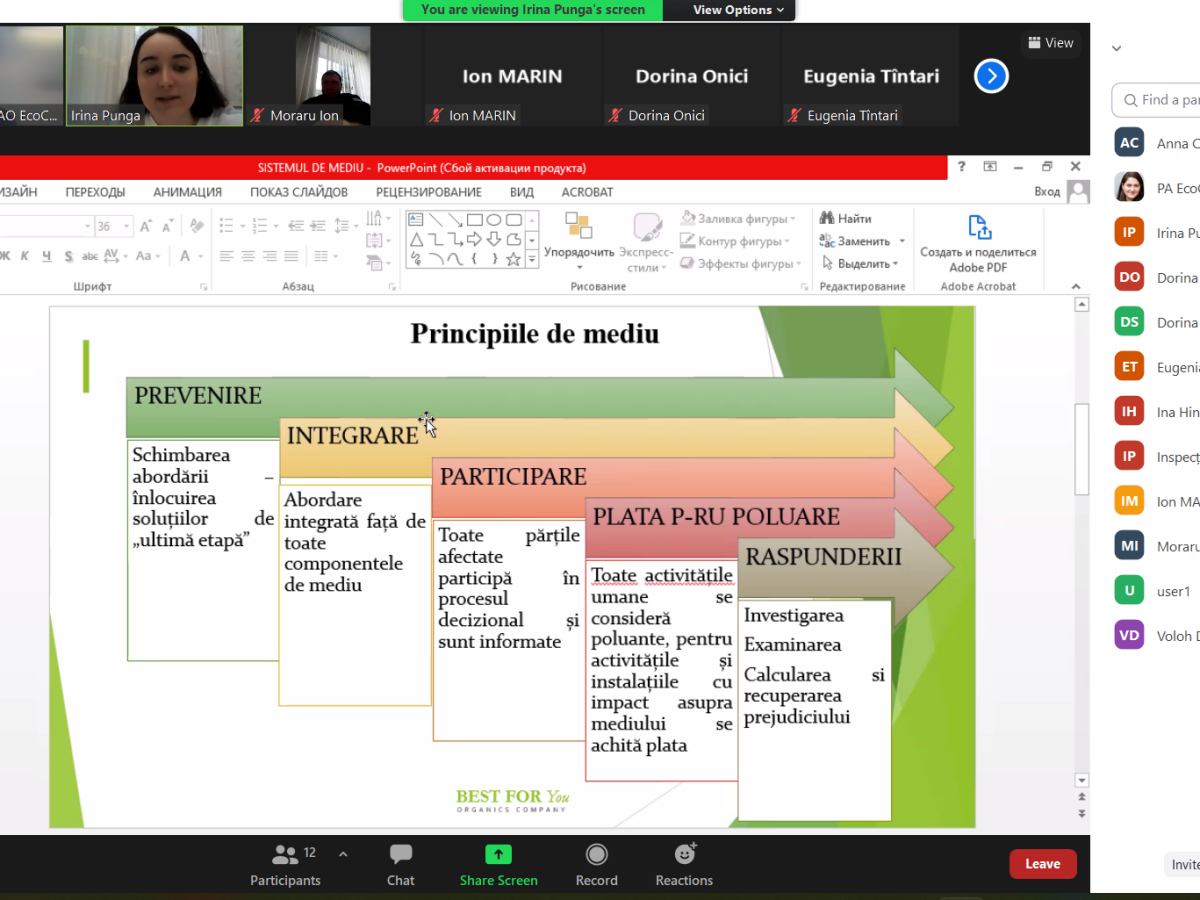
Task: Open the АНИМАЦИЯ ribbon tab
Action: (187, 192)
